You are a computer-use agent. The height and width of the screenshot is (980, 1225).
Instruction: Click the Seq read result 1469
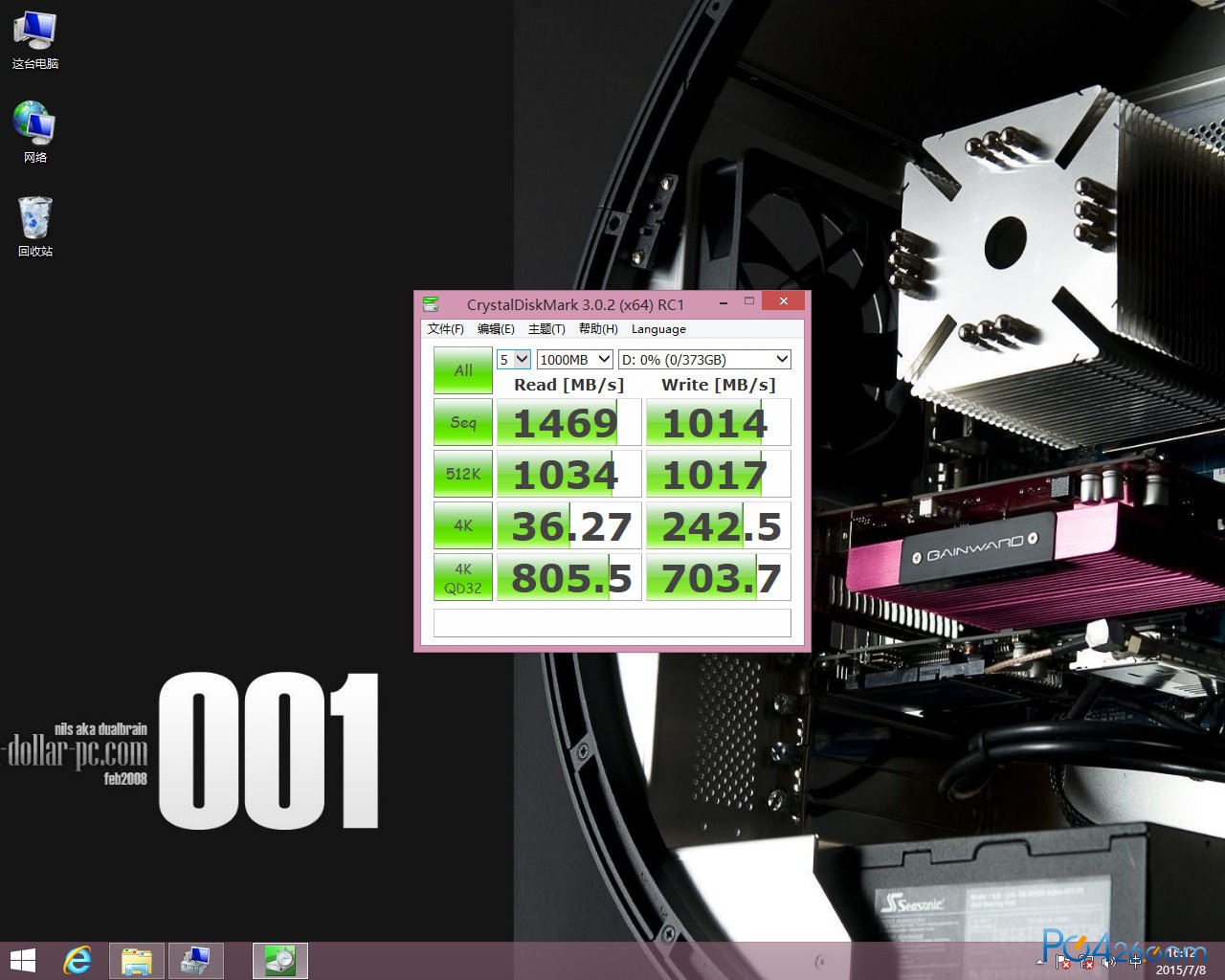point(568,422)
